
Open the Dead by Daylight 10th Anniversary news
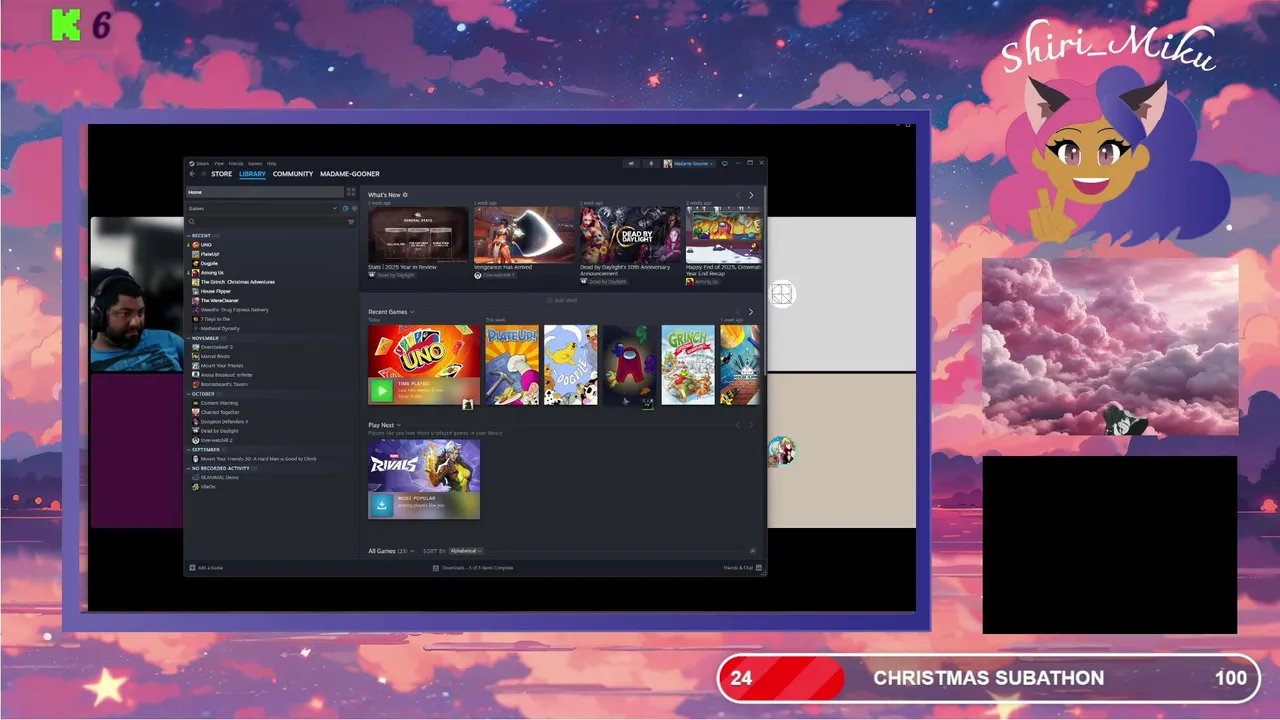tap(630, 235)
